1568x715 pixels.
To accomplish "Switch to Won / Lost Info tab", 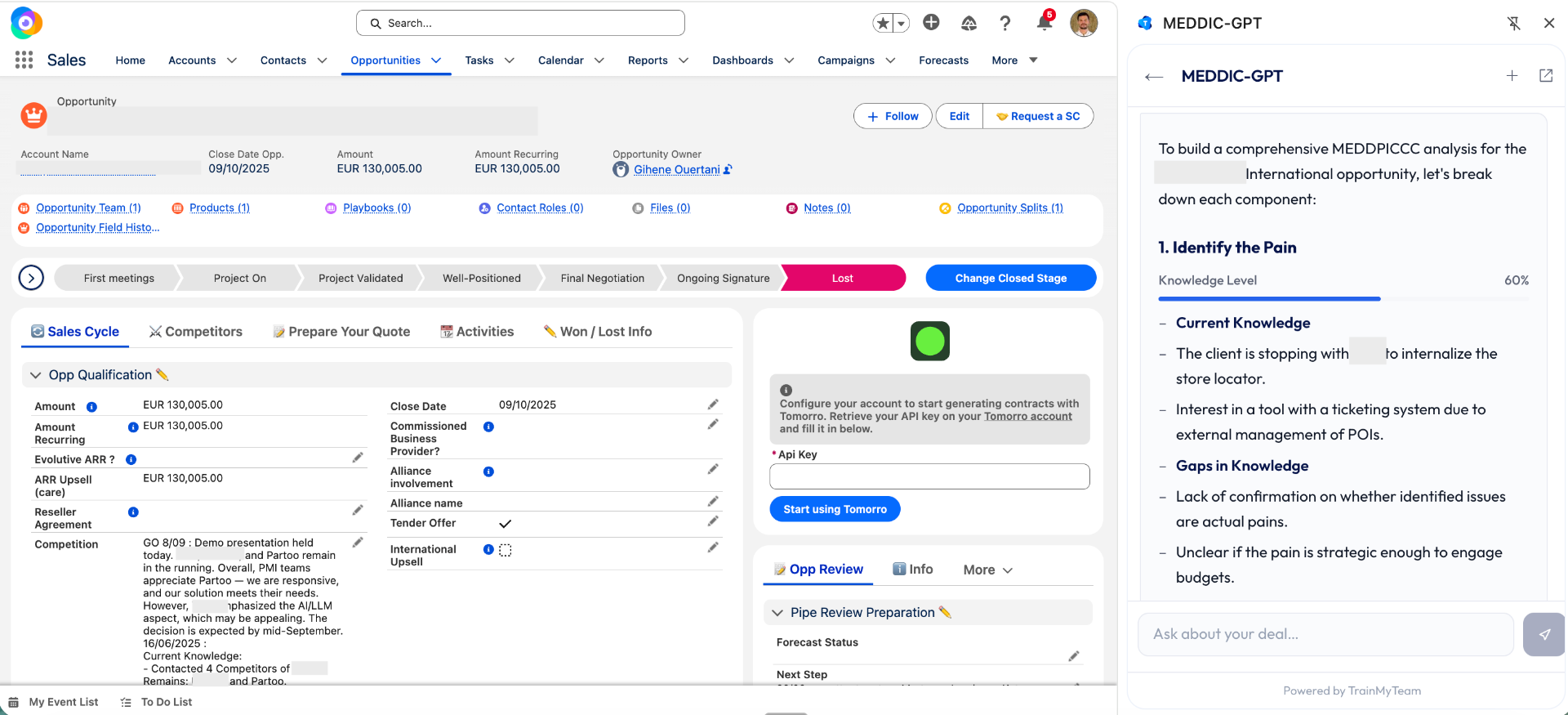I will tap(598, 332).
